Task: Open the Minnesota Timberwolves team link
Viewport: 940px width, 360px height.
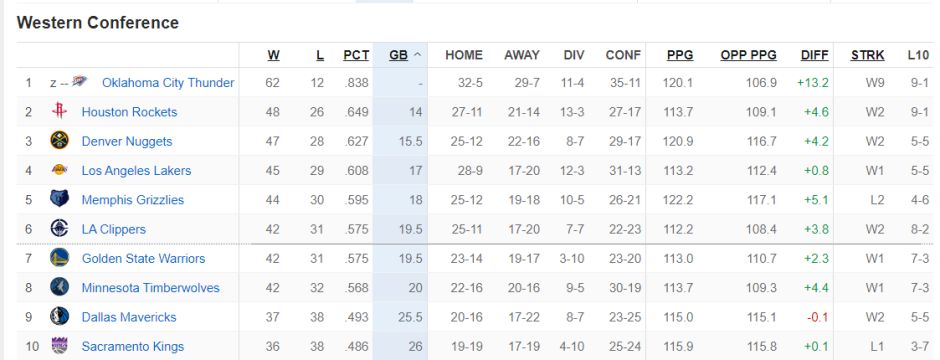Action: [150, 288]
